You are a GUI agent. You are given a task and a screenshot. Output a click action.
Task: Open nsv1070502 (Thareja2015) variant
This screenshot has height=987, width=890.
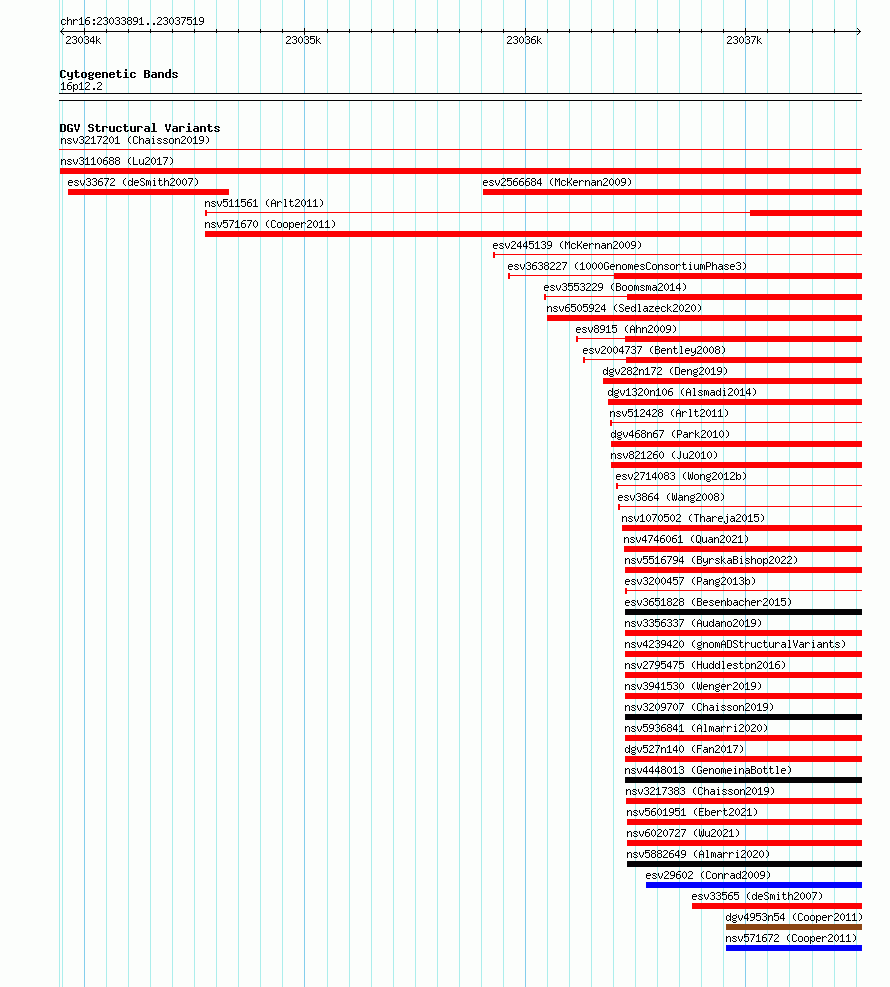(x=693, y=518)
